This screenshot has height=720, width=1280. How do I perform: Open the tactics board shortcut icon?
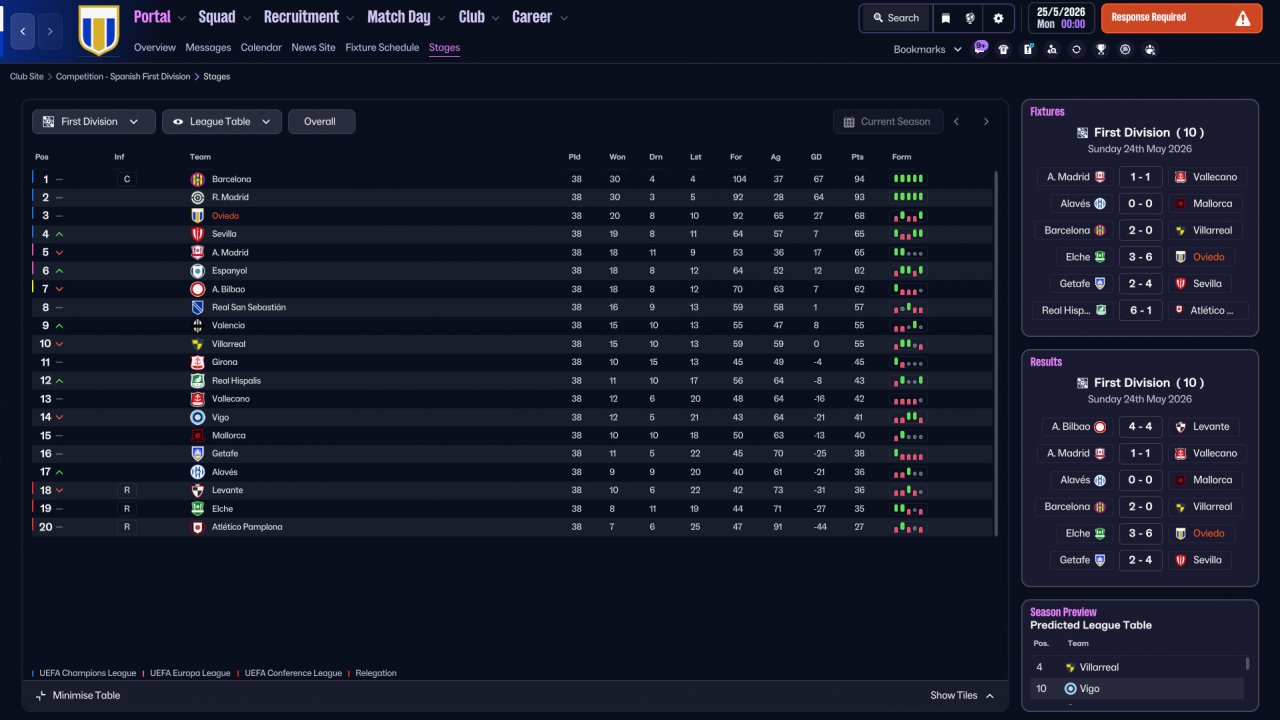point(1028,49)
